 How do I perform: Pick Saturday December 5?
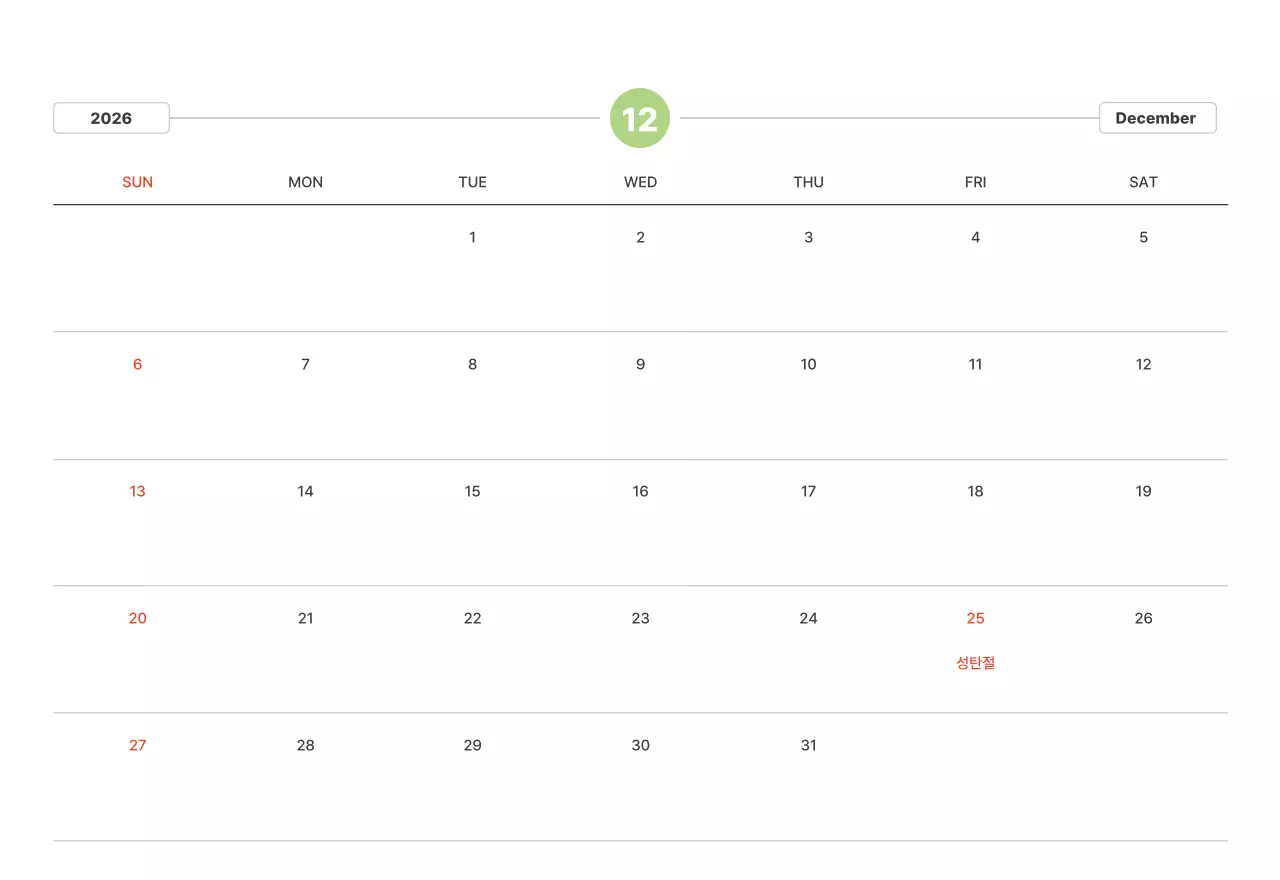[x=1143, y=237]
